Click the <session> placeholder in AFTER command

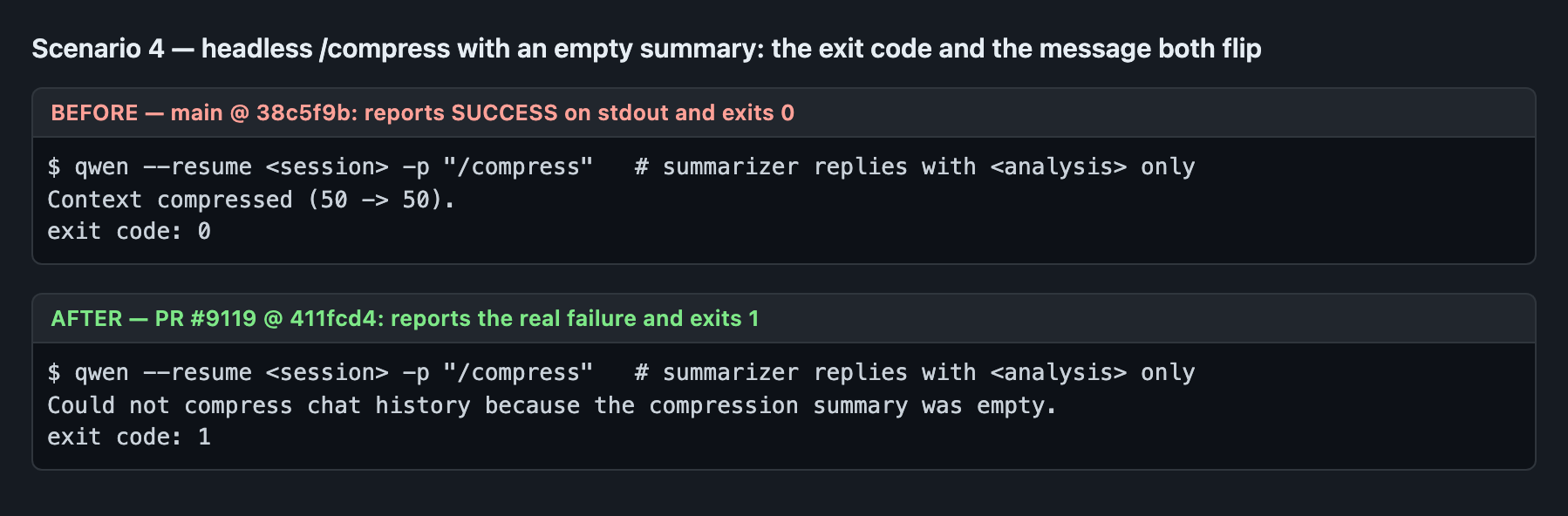tap(327, 372)
